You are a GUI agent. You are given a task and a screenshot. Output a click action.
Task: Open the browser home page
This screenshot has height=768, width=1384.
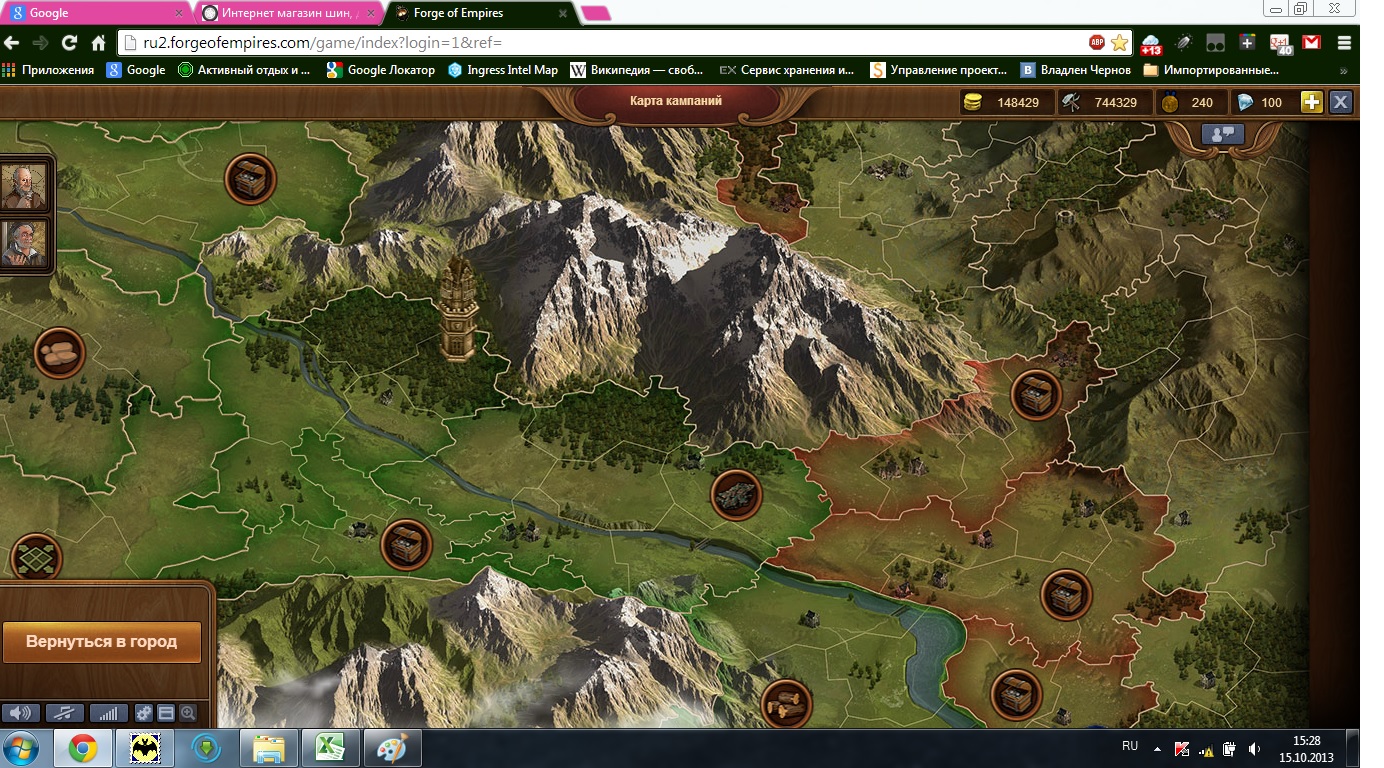click(x=98, y=43)
